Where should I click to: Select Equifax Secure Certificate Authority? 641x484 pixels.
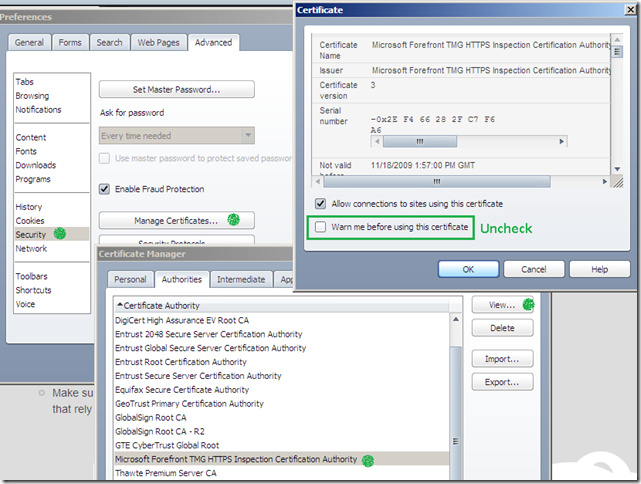pyautogui.click(x=281, y=390)
